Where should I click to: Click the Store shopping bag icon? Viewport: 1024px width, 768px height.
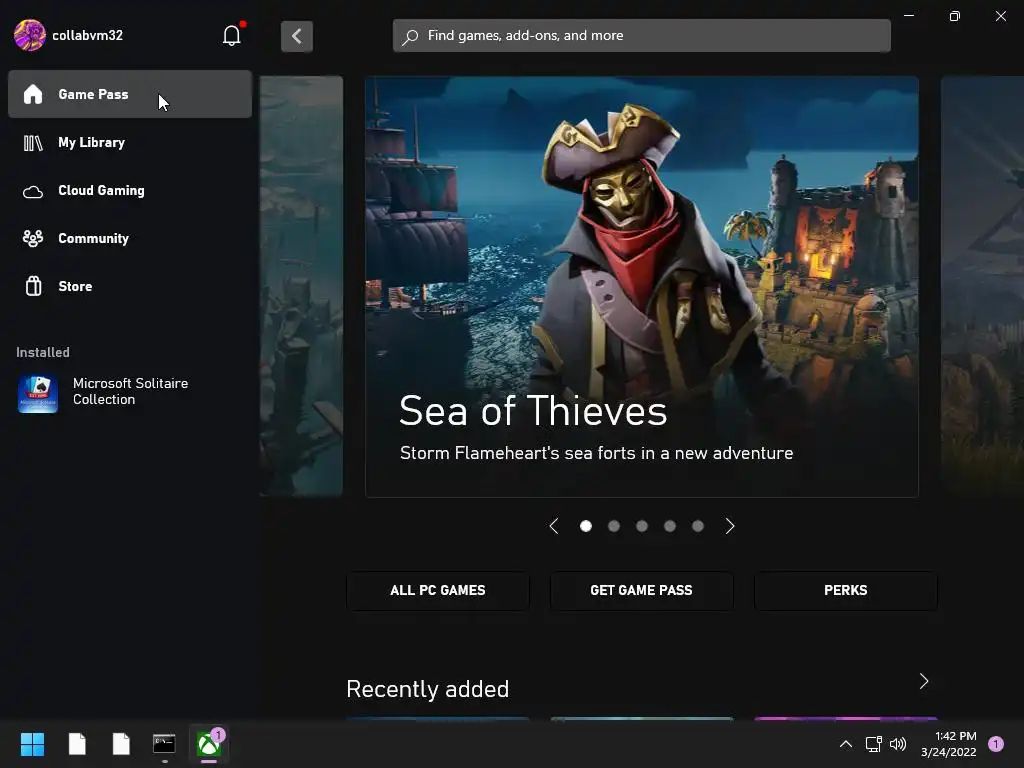(33, 286)
